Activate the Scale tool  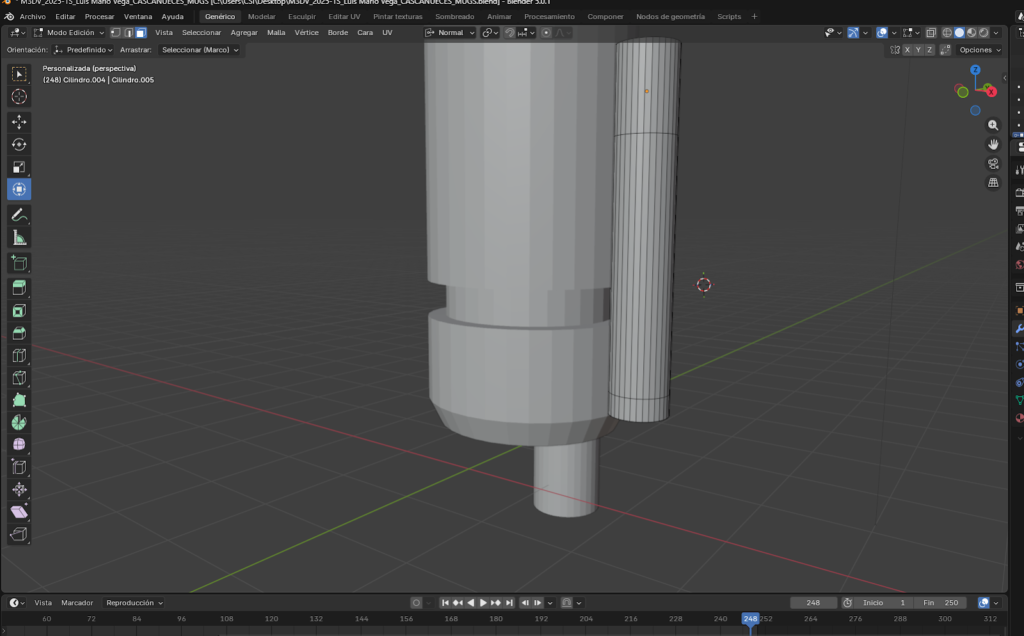tap(19, 167)
